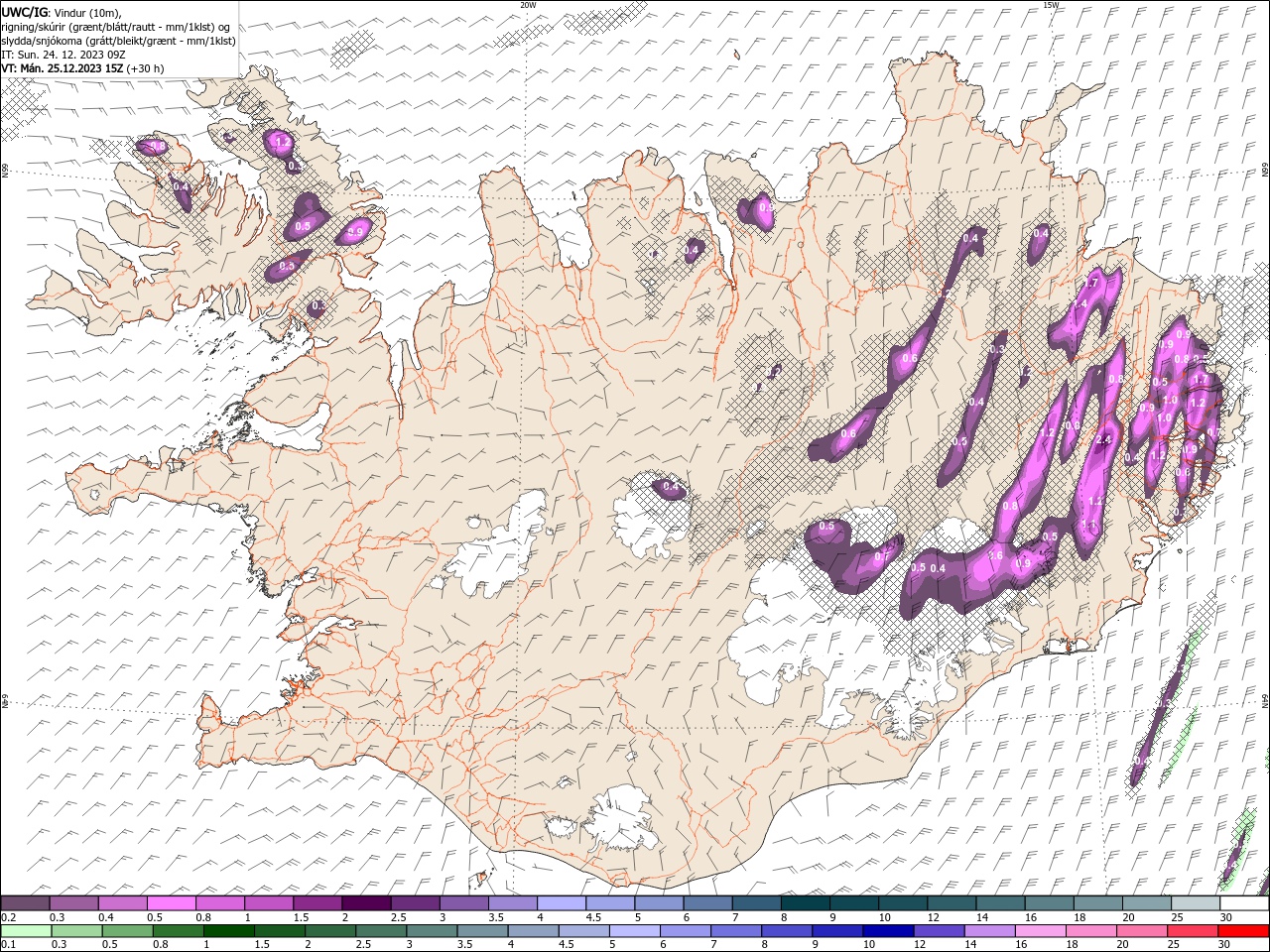Select the bright pink 0.5 swatch in the upper legend row
The image size is (1270, 952).
[171, 903]
